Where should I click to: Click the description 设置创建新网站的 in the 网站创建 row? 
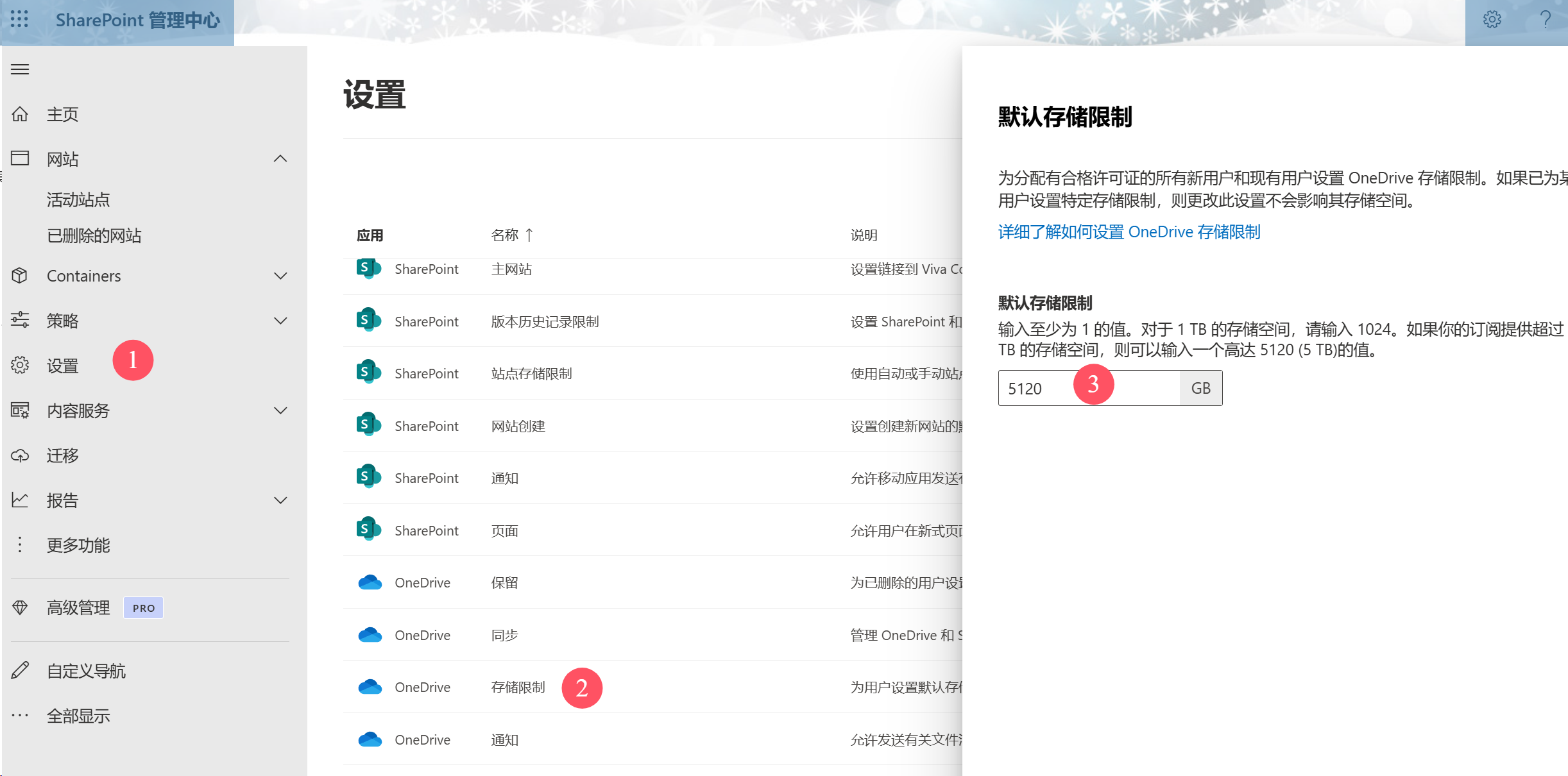point(906,426)
